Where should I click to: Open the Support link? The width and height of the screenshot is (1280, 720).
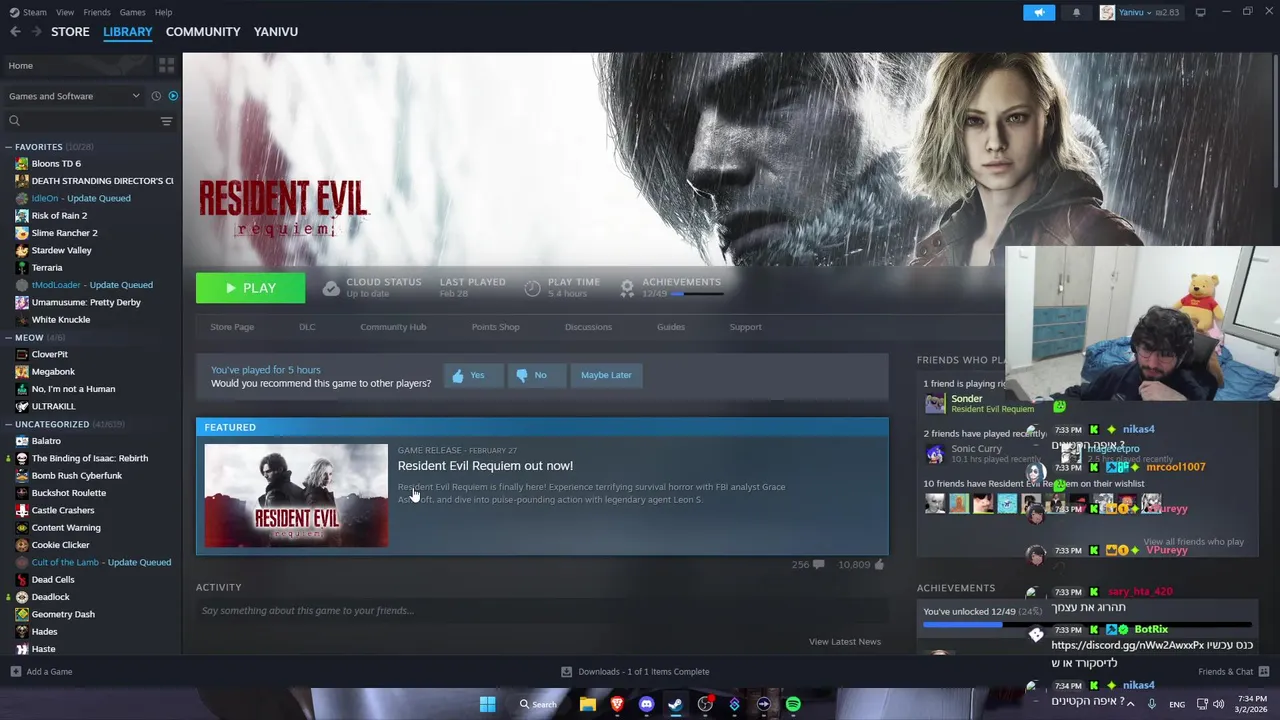coord(745,327)
